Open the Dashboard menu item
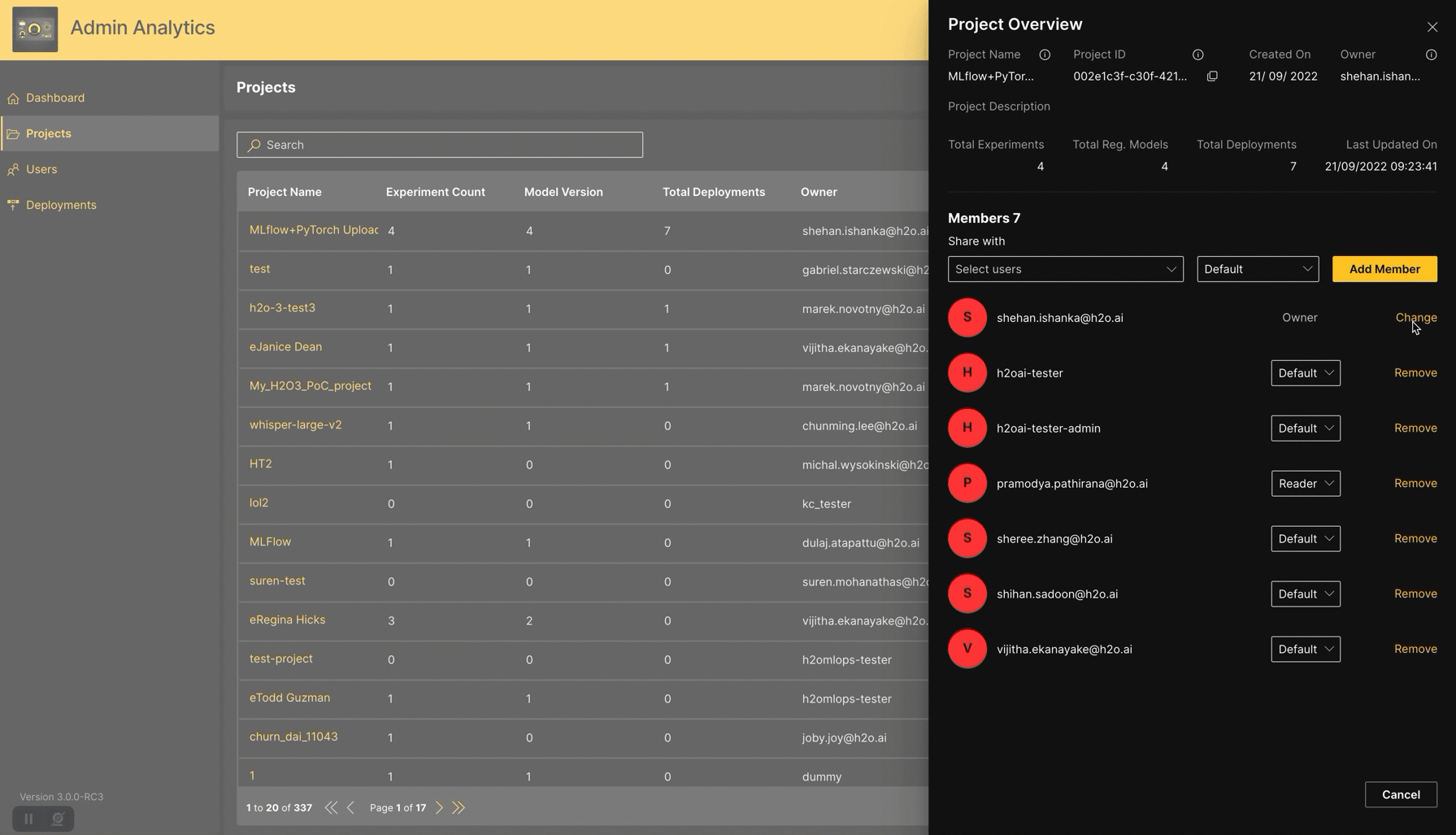The width and height of the screenshot is (1456, 835). coord(54,98)
